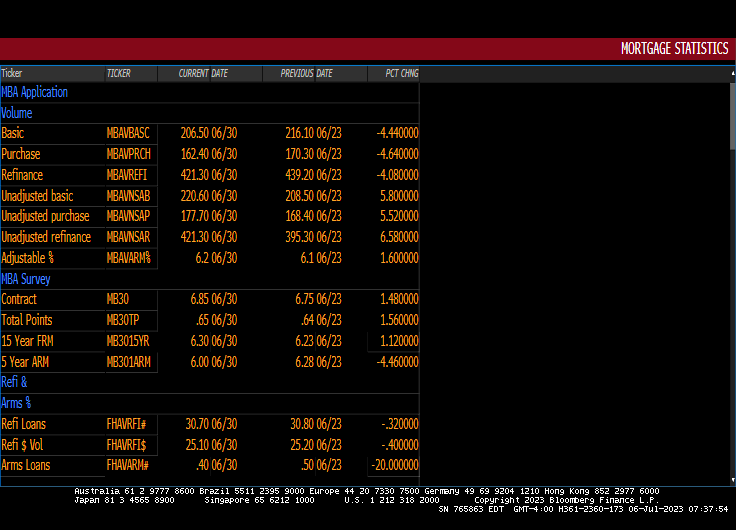Select the MBAVREFI ticker
Screen dimensions: 736x530
127,175
